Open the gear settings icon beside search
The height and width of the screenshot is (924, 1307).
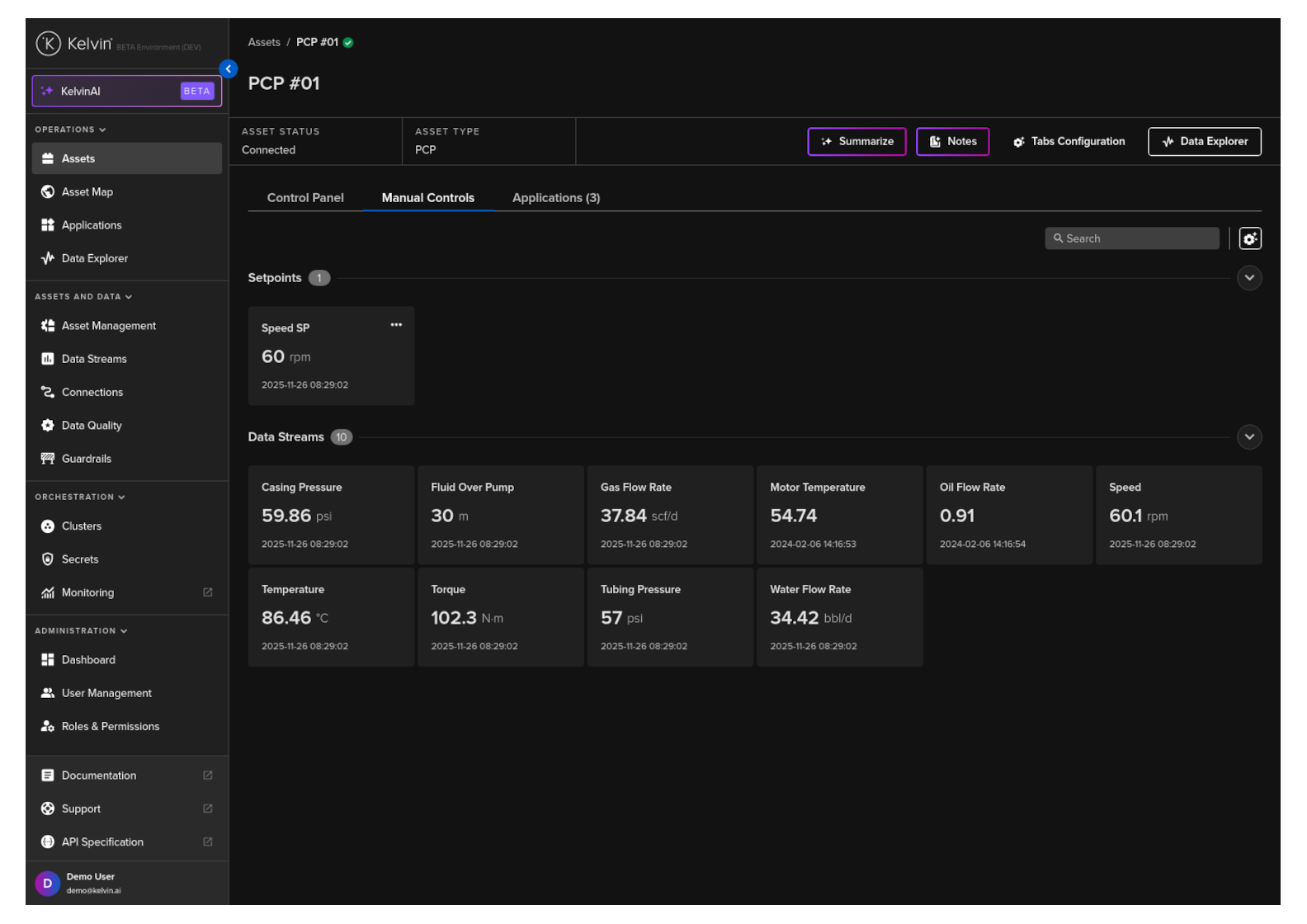[x=1250, y=238]
